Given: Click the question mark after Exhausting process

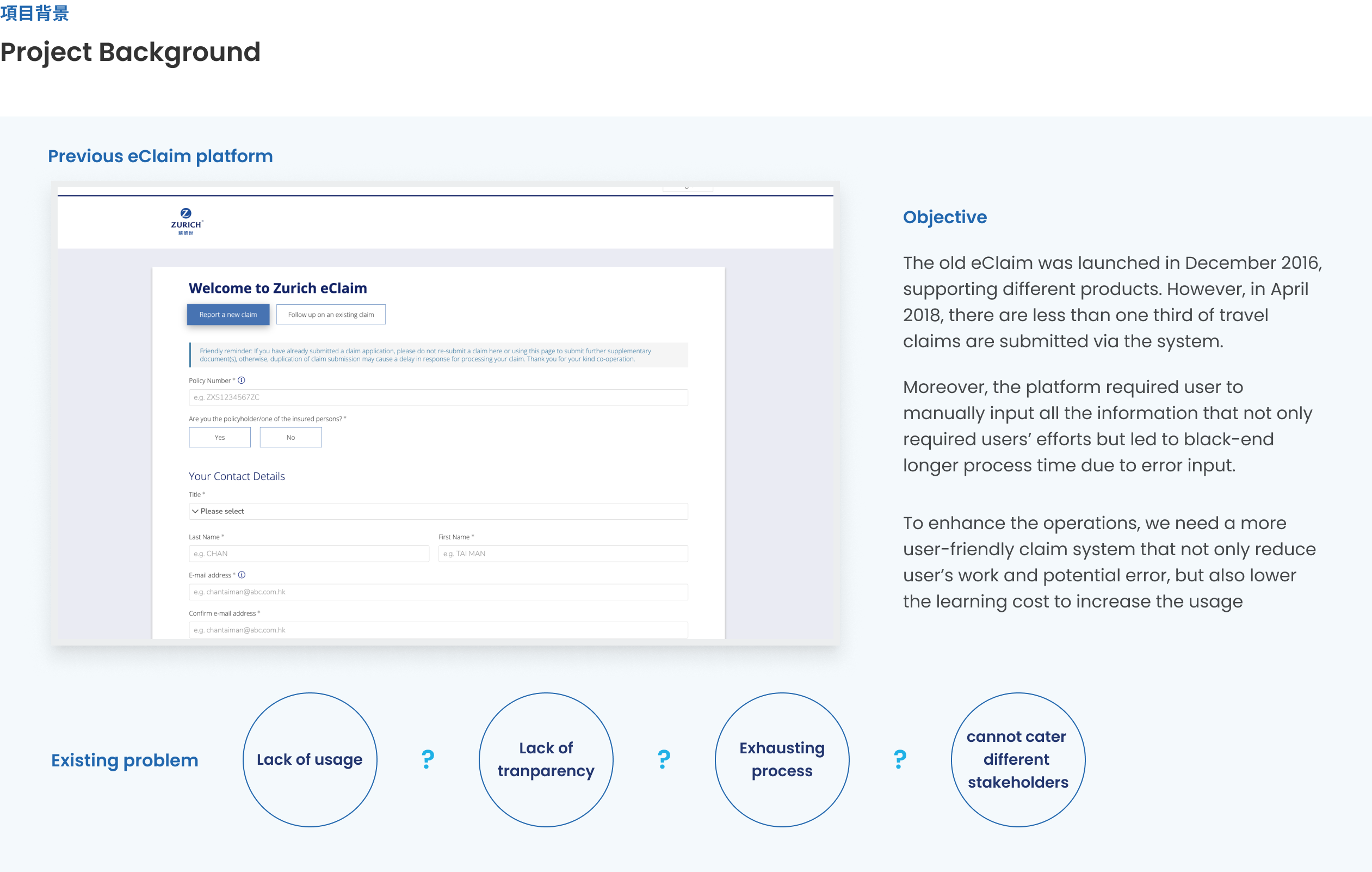Looking at the screenshot, I should click(900, 759).
